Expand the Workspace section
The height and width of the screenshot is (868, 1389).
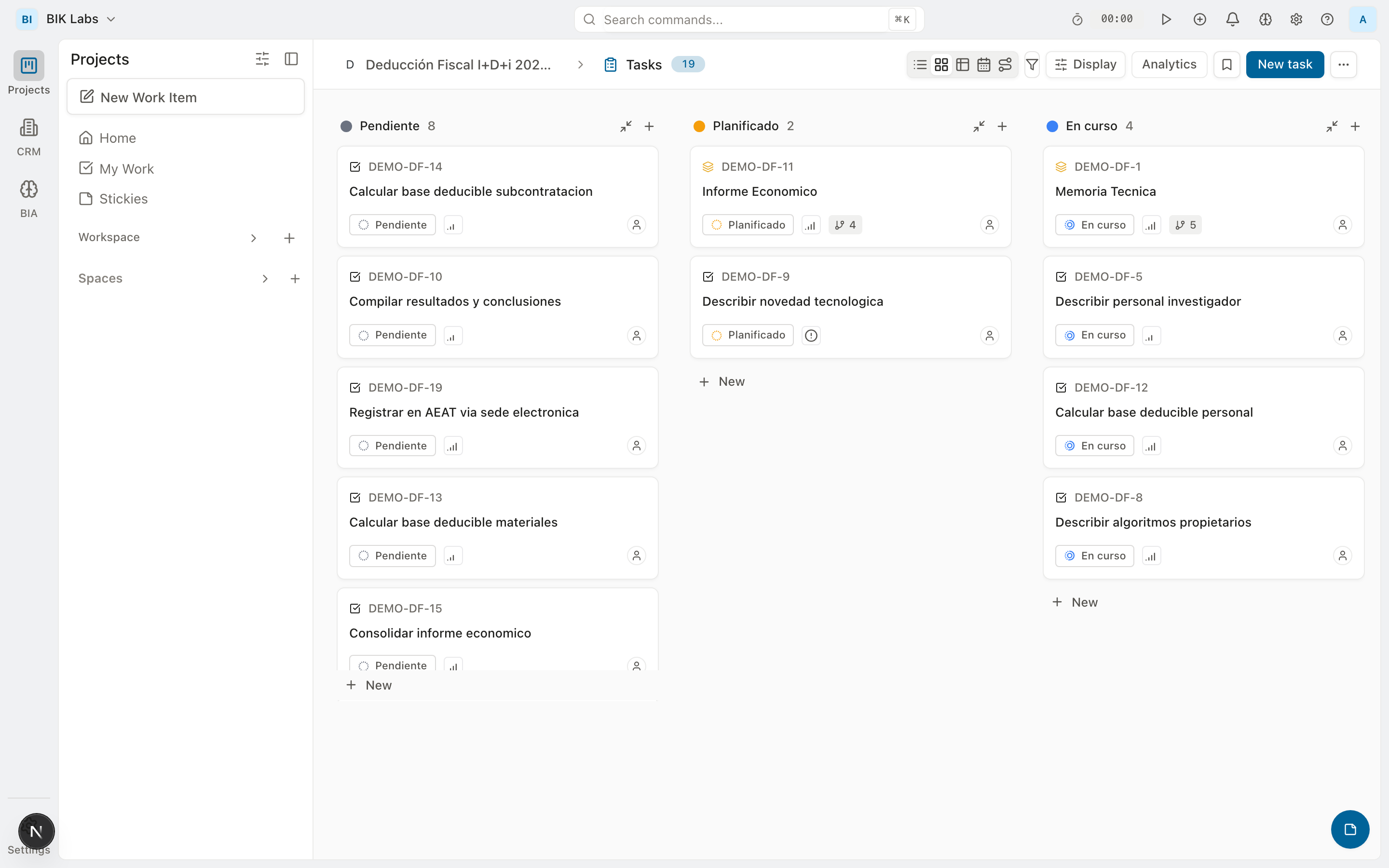(253, 238)
